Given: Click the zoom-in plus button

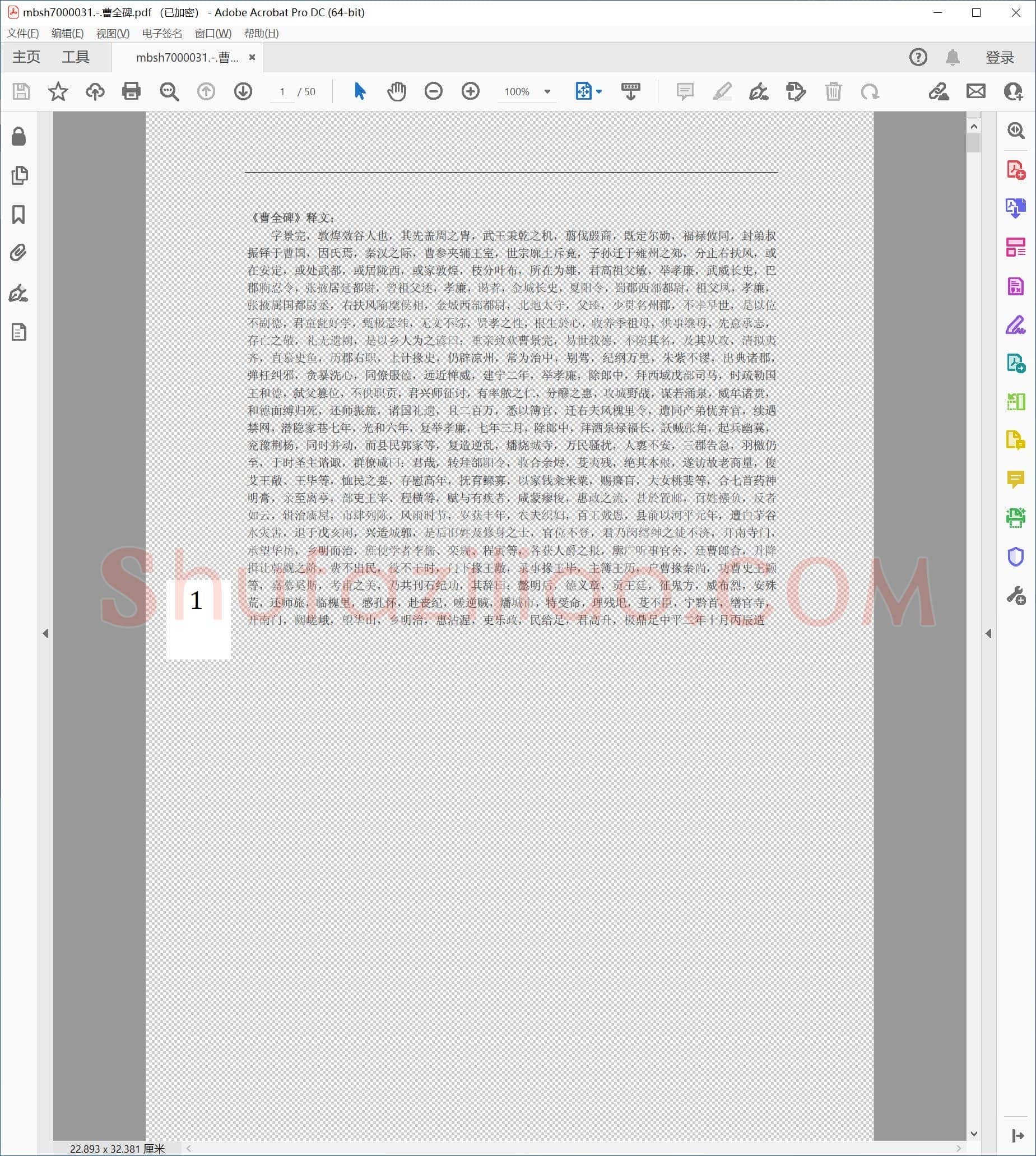Looking at the screenshot, I should pyautogui.click(x=470, y=91).
